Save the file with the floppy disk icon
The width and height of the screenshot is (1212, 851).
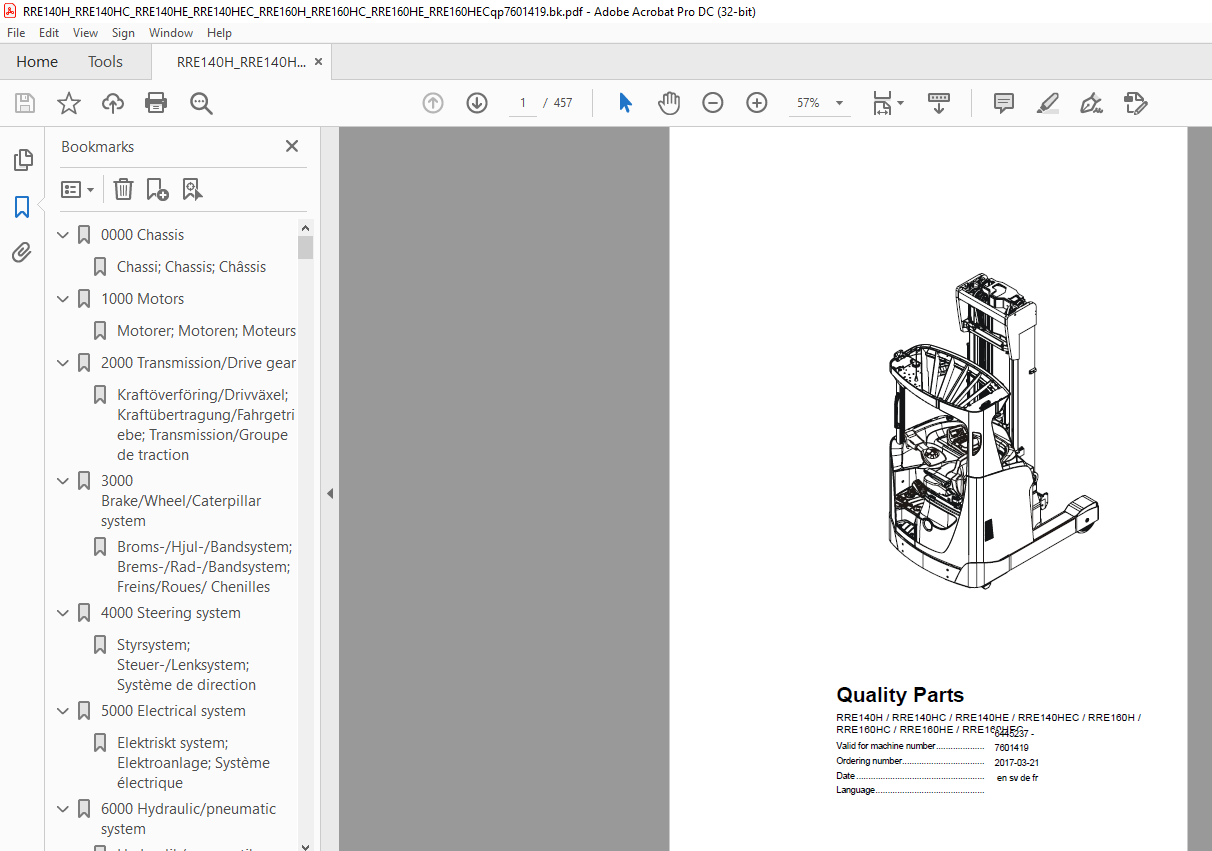pos(25,103)
